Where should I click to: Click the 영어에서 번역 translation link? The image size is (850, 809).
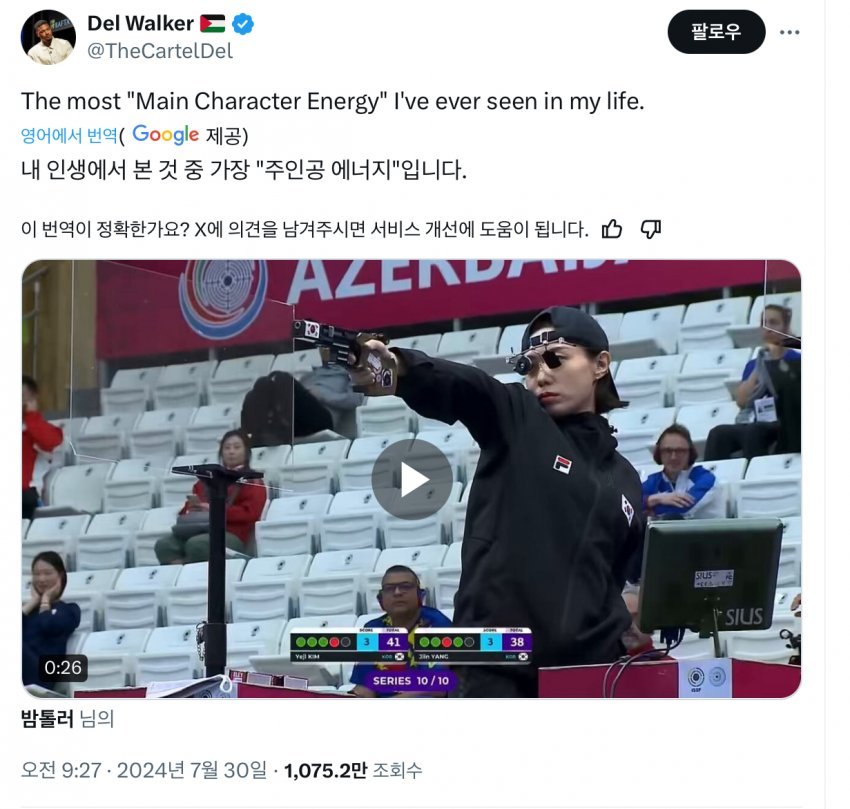pyautogui.click(x=69, y=135)
